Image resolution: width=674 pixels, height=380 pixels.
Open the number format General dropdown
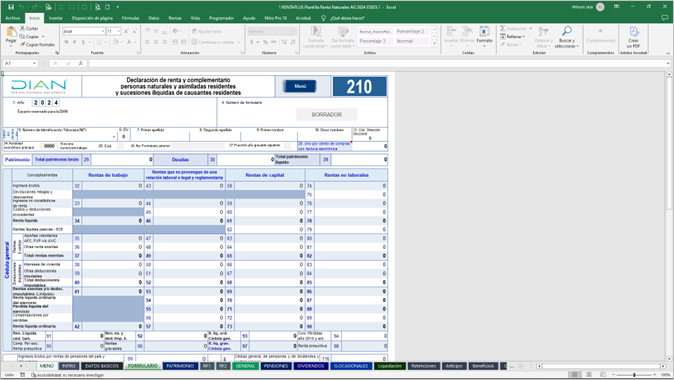pos(294,31)
